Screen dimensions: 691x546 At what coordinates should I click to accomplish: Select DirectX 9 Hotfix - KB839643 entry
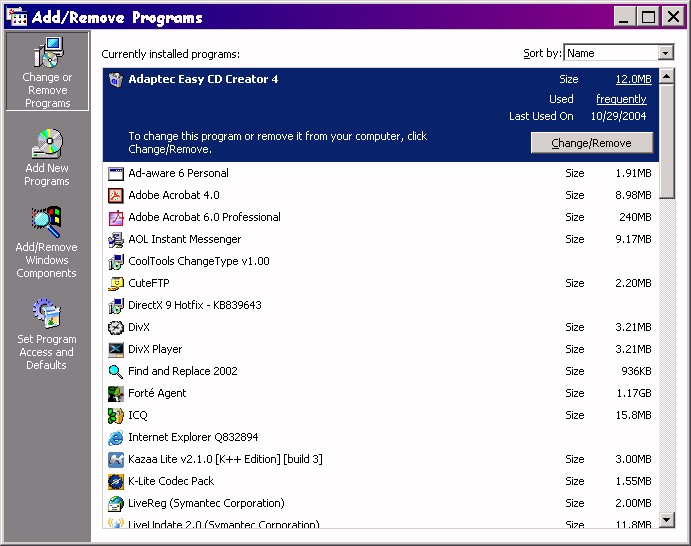[x=195, y=305]
